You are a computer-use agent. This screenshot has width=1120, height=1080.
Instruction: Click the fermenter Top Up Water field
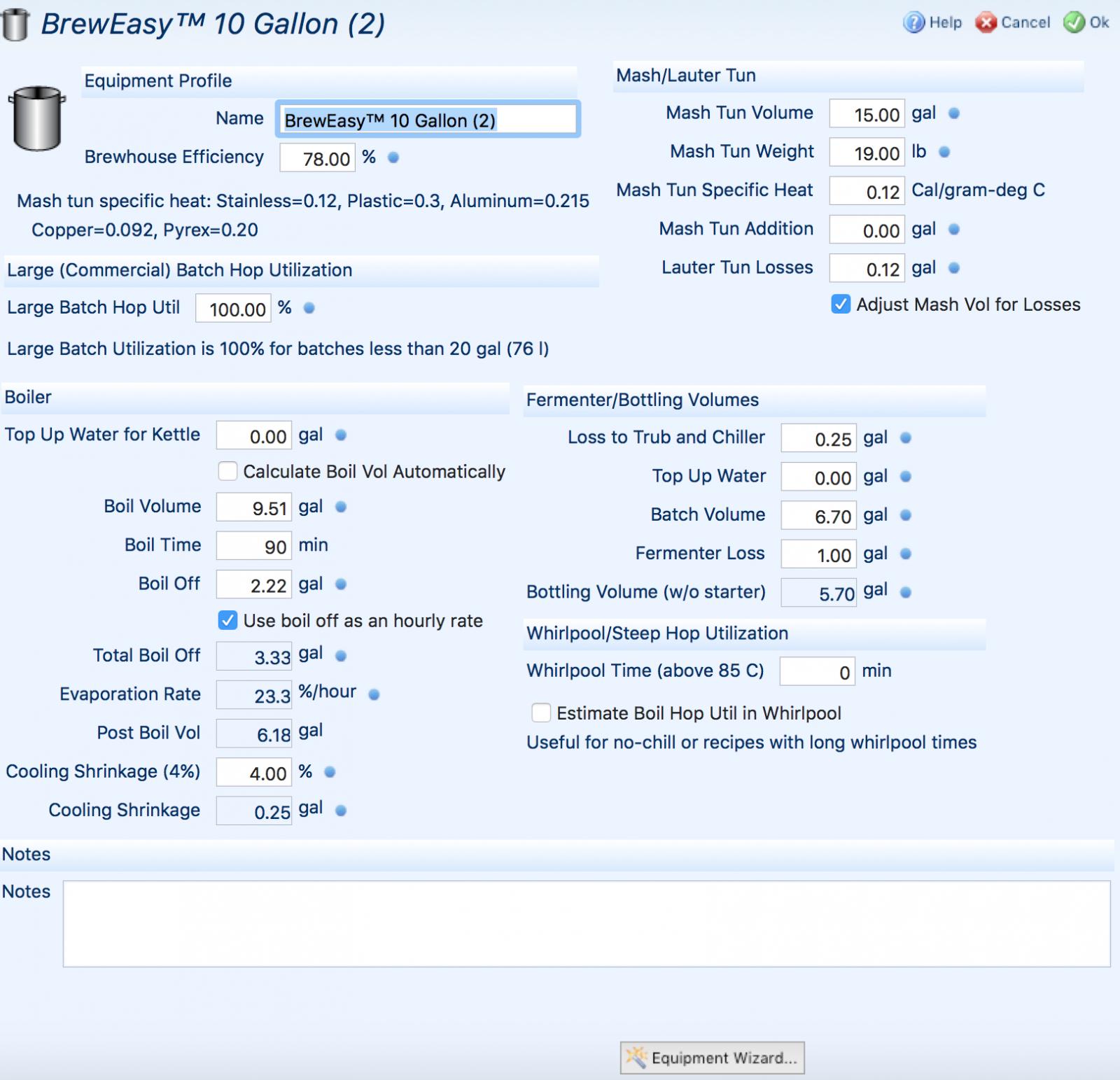[x=819, y=477]
